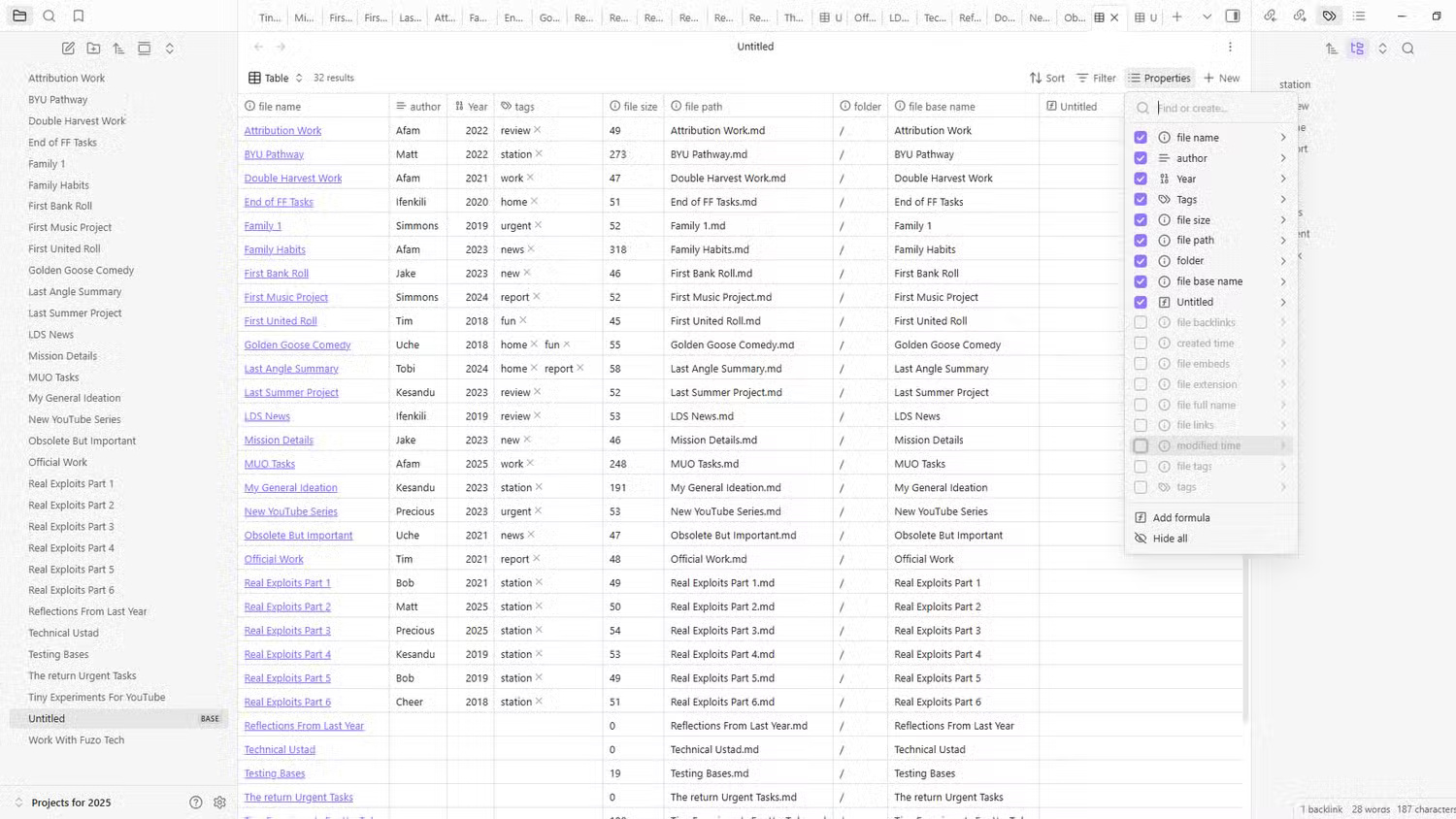Close the active Untitled base tab
1456x819 pixels.
[x=1114, y=17]
